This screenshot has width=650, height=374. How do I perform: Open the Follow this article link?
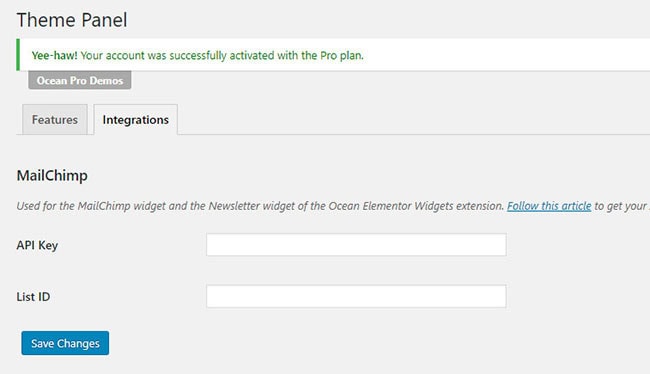[549, 206]
